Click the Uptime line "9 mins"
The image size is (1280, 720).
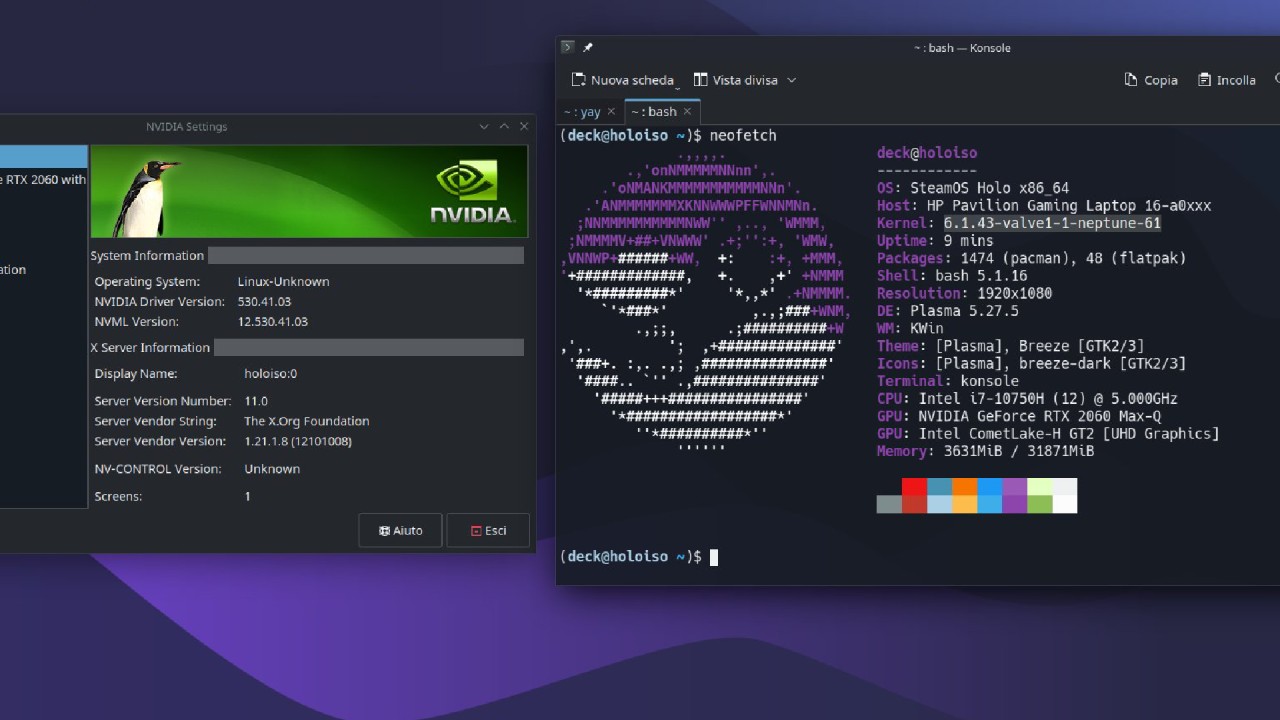[935, 241]
